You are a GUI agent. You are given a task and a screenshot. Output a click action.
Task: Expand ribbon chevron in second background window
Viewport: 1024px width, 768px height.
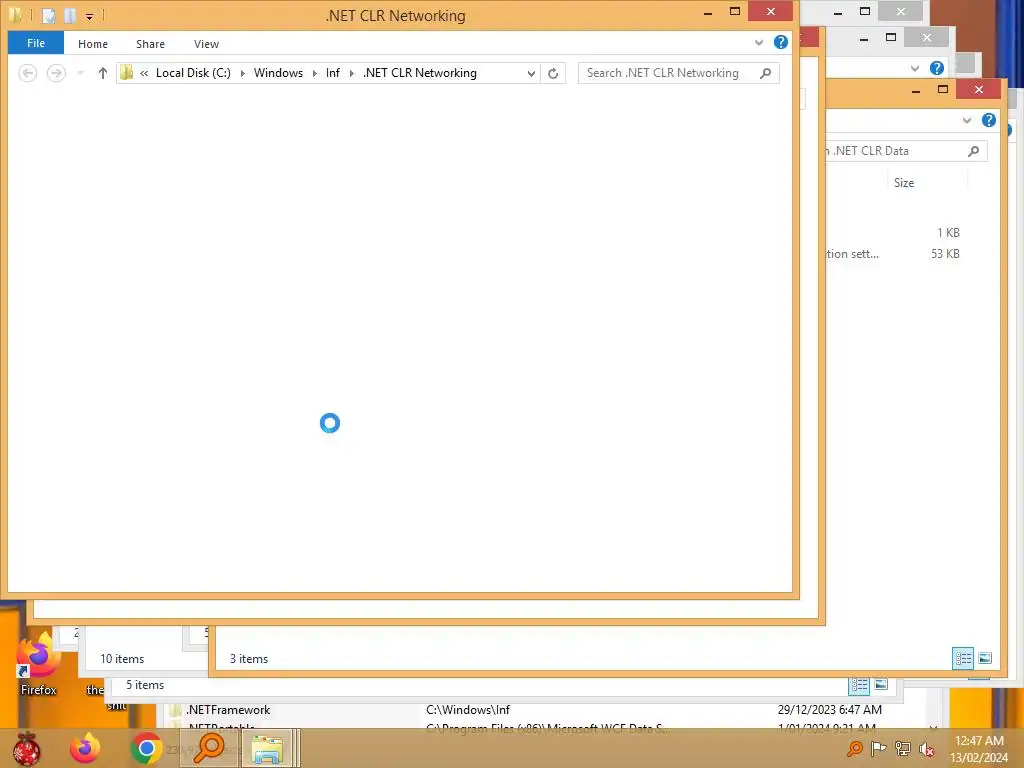915,68
